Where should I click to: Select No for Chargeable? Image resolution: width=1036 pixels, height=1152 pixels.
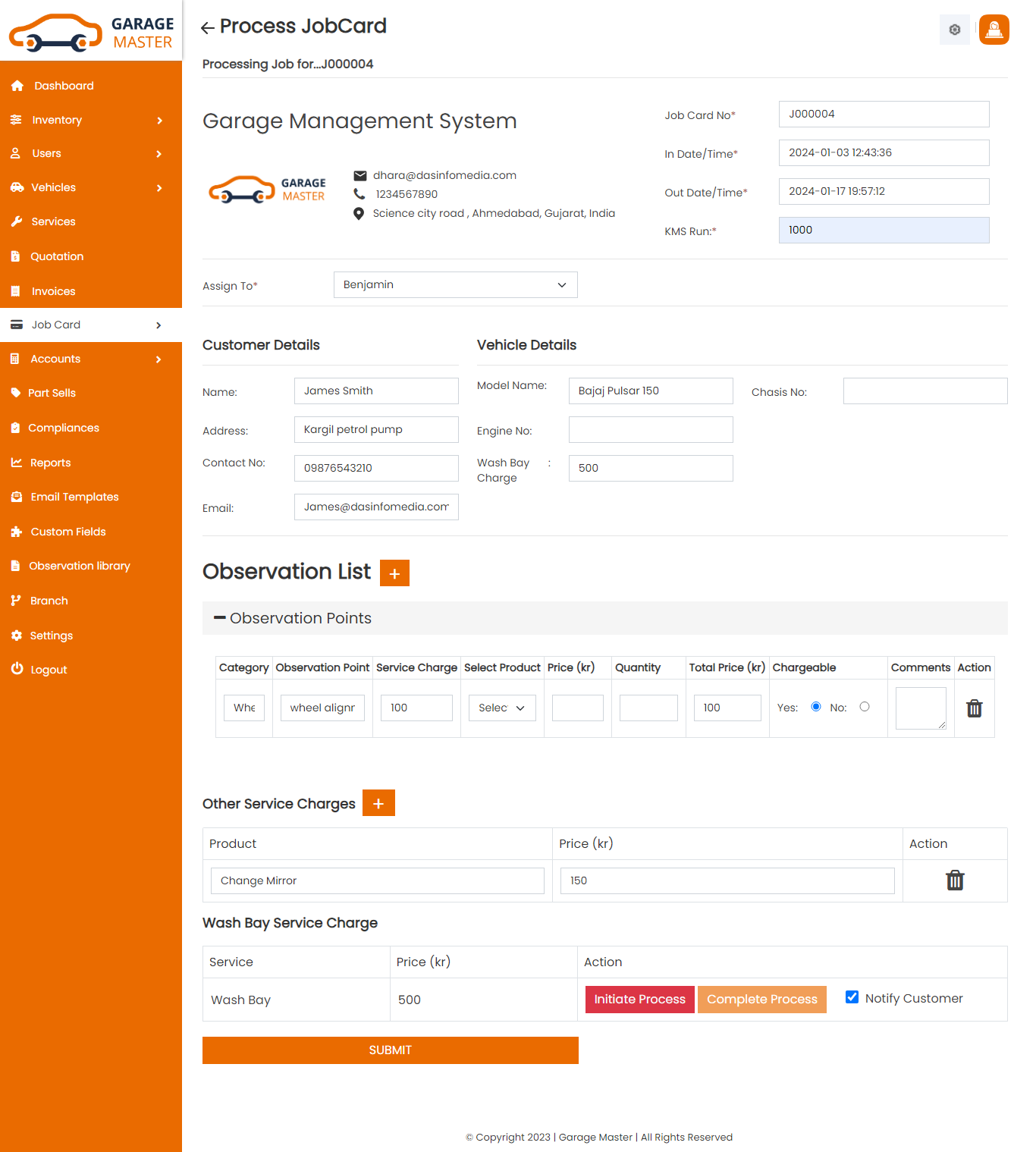[865, 705]
